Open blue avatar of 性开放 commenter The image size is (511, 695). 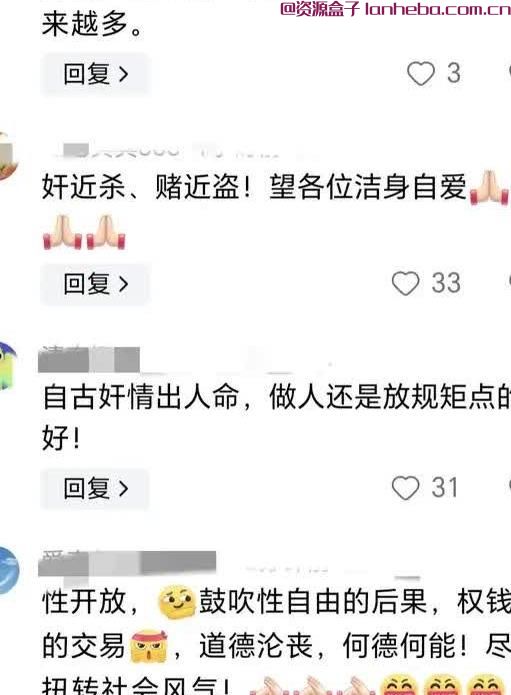[9, 570]
